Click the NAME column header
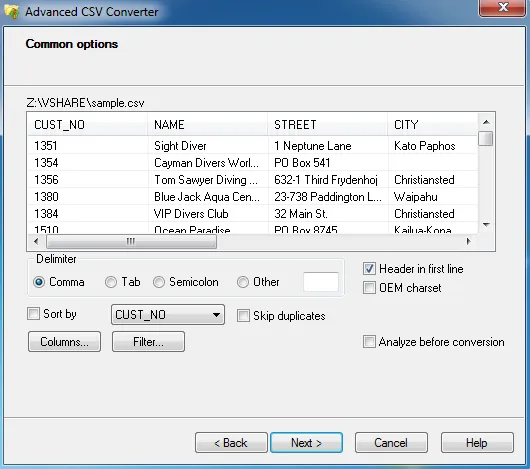 tap(207, 125)
